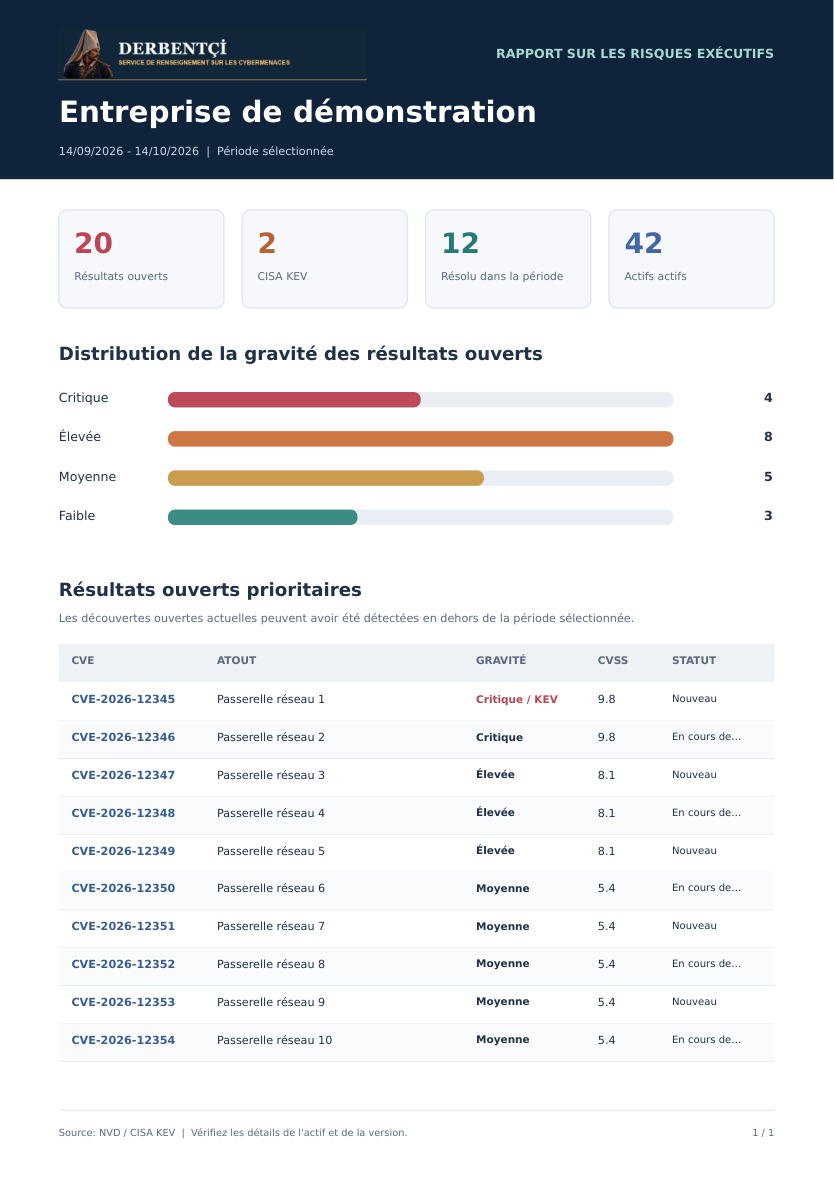Open the CVE-2026-12348 link

point(123,814)
